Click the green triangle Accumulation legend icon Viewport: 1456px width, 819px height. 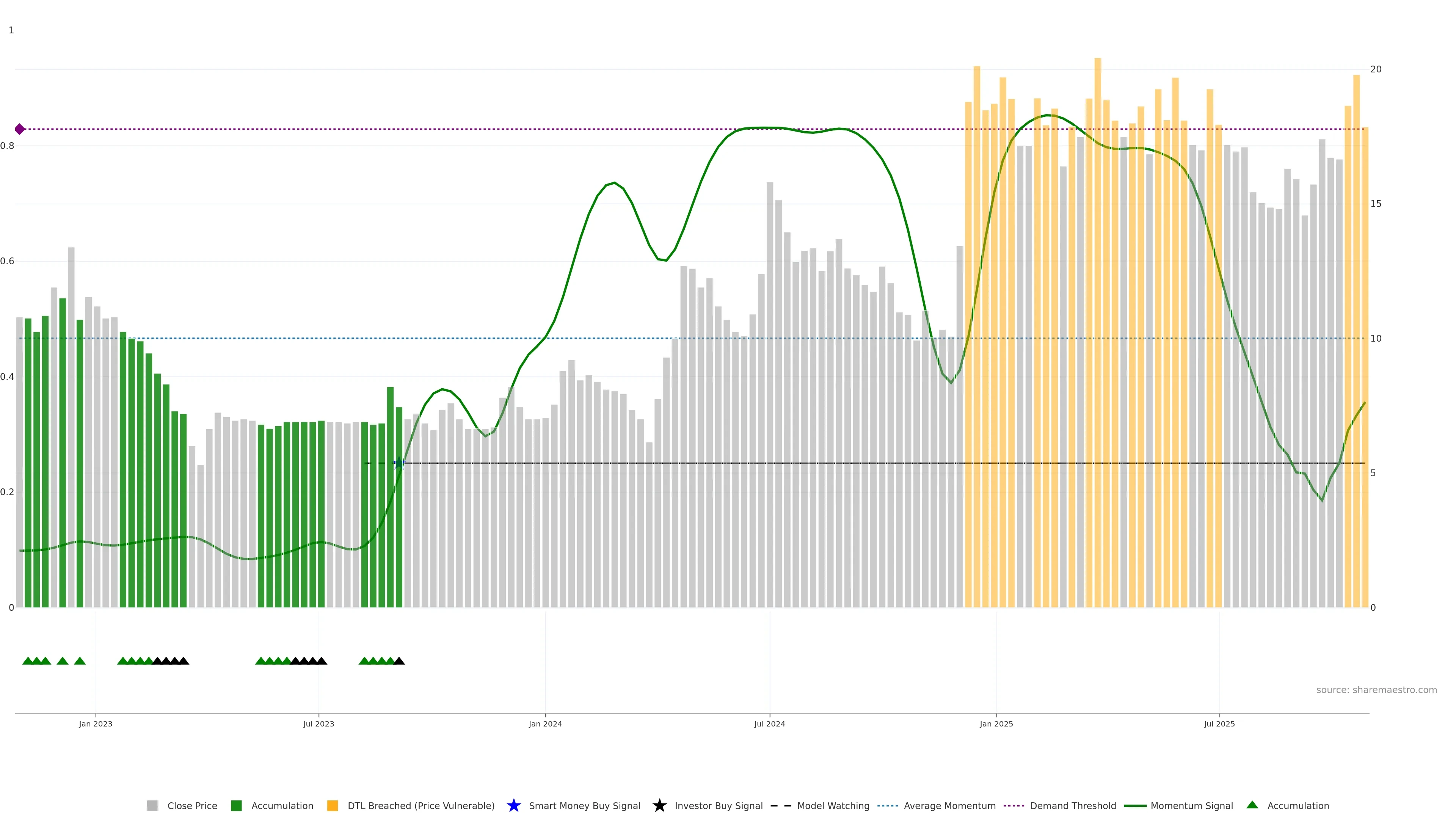point(1252,805)
